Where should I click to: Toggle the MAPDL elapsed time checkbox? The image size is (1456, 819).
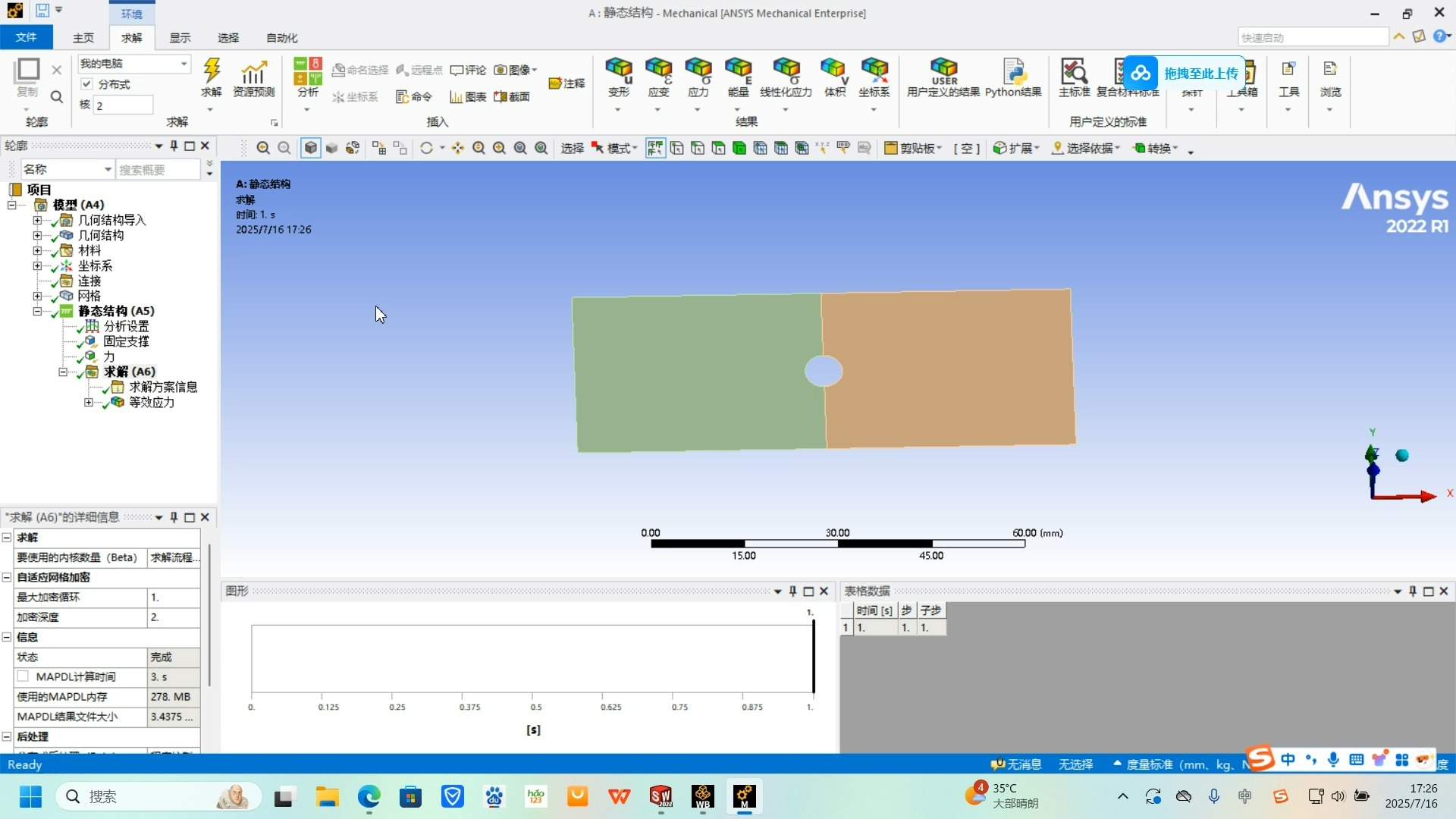(23, 676)
